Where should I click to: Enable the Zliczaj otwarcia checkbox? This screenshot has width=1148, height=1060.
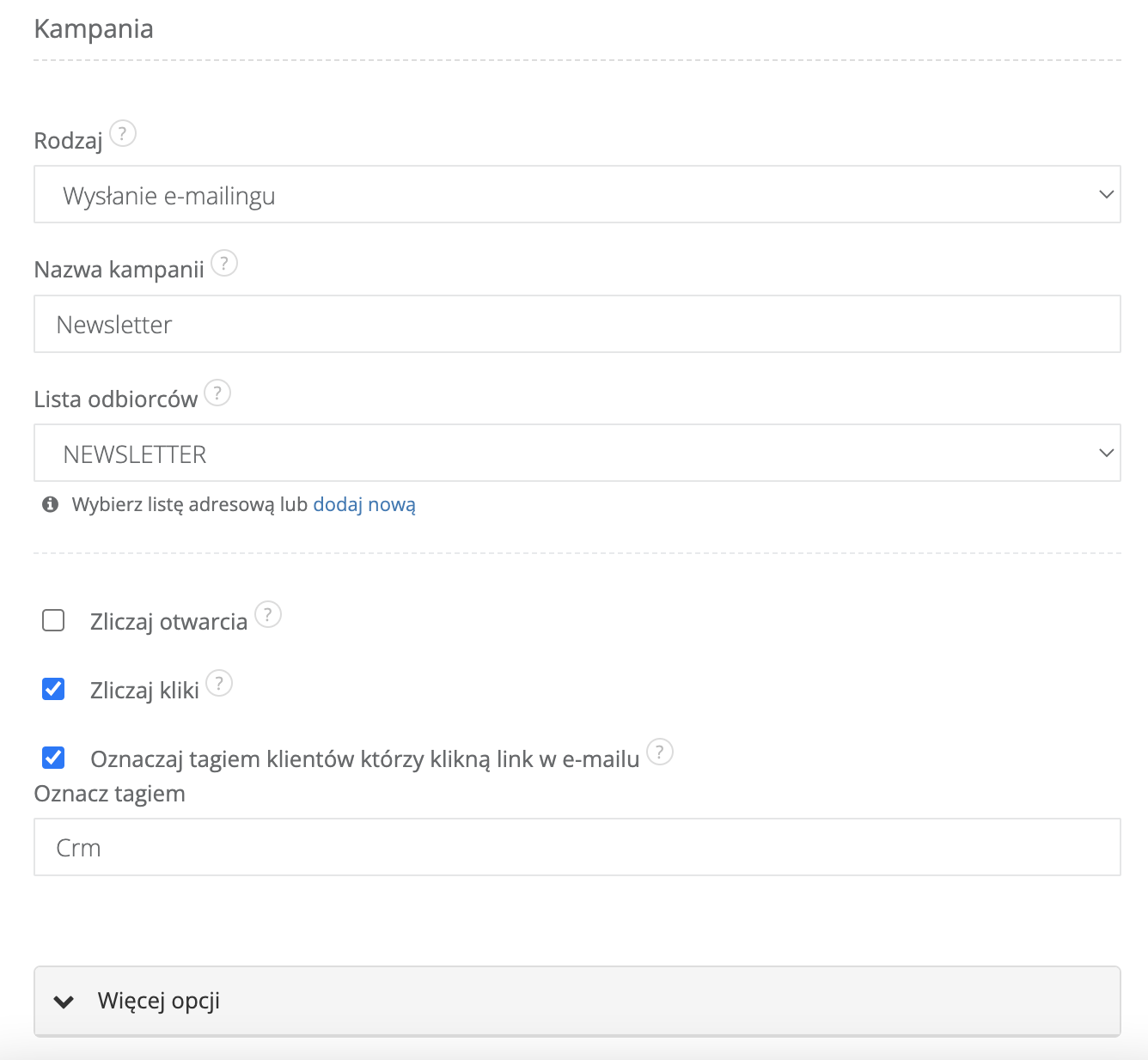click(x=53, y=620)
